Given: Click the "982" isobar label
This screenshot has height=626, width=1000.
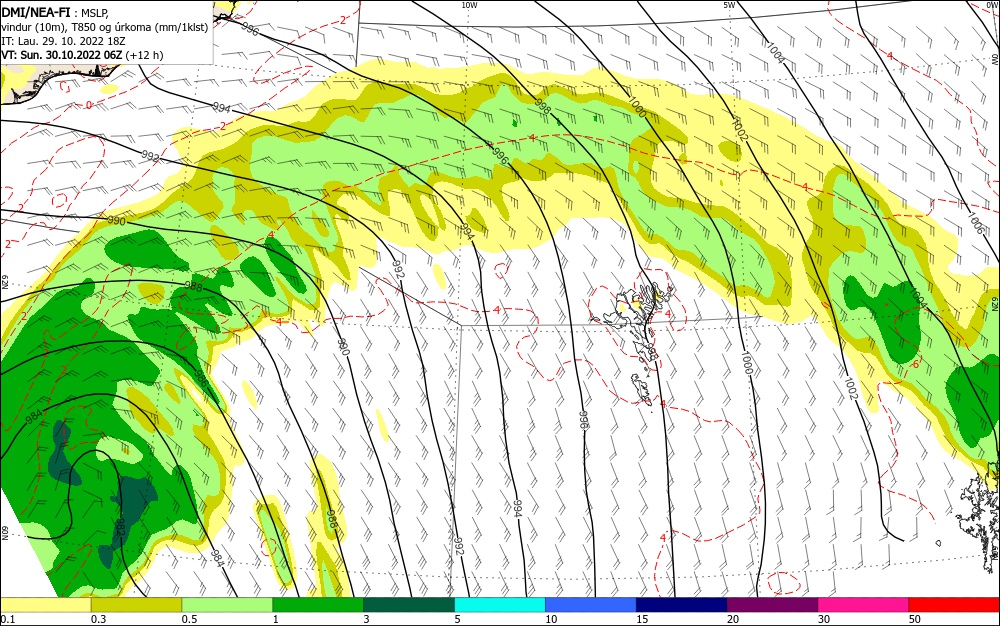Looking at the screenshot, I should (x=119, y=529).
